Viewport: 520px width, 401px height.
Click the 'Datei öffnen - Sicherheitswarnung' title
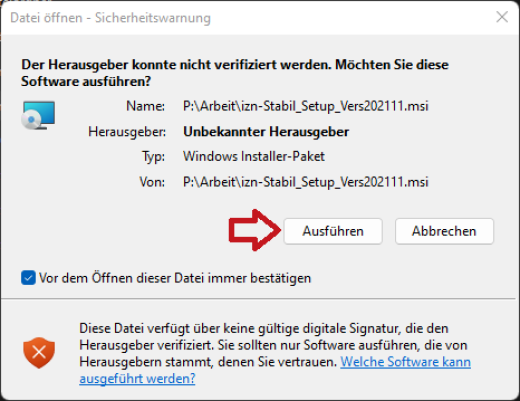[x=110, y=18]
